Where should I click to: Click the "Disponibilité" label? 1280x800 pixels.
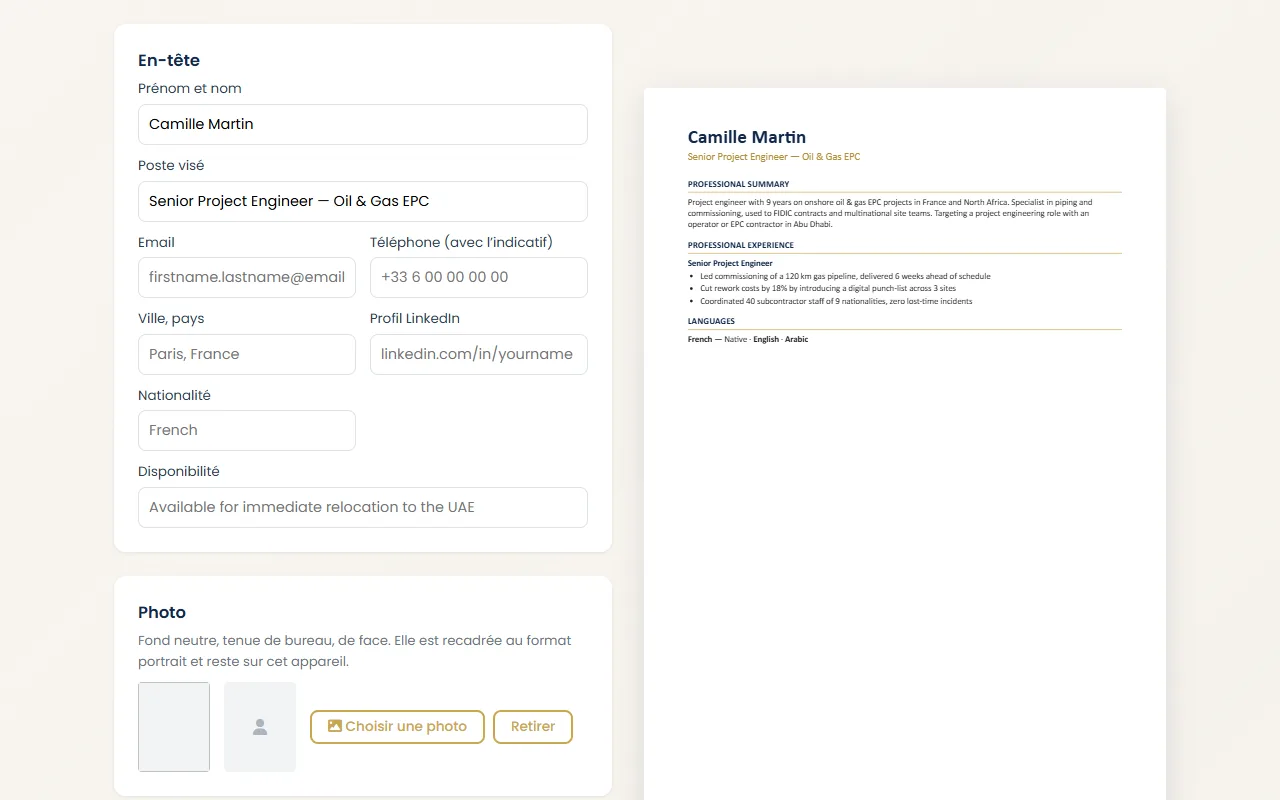[179, 471]
